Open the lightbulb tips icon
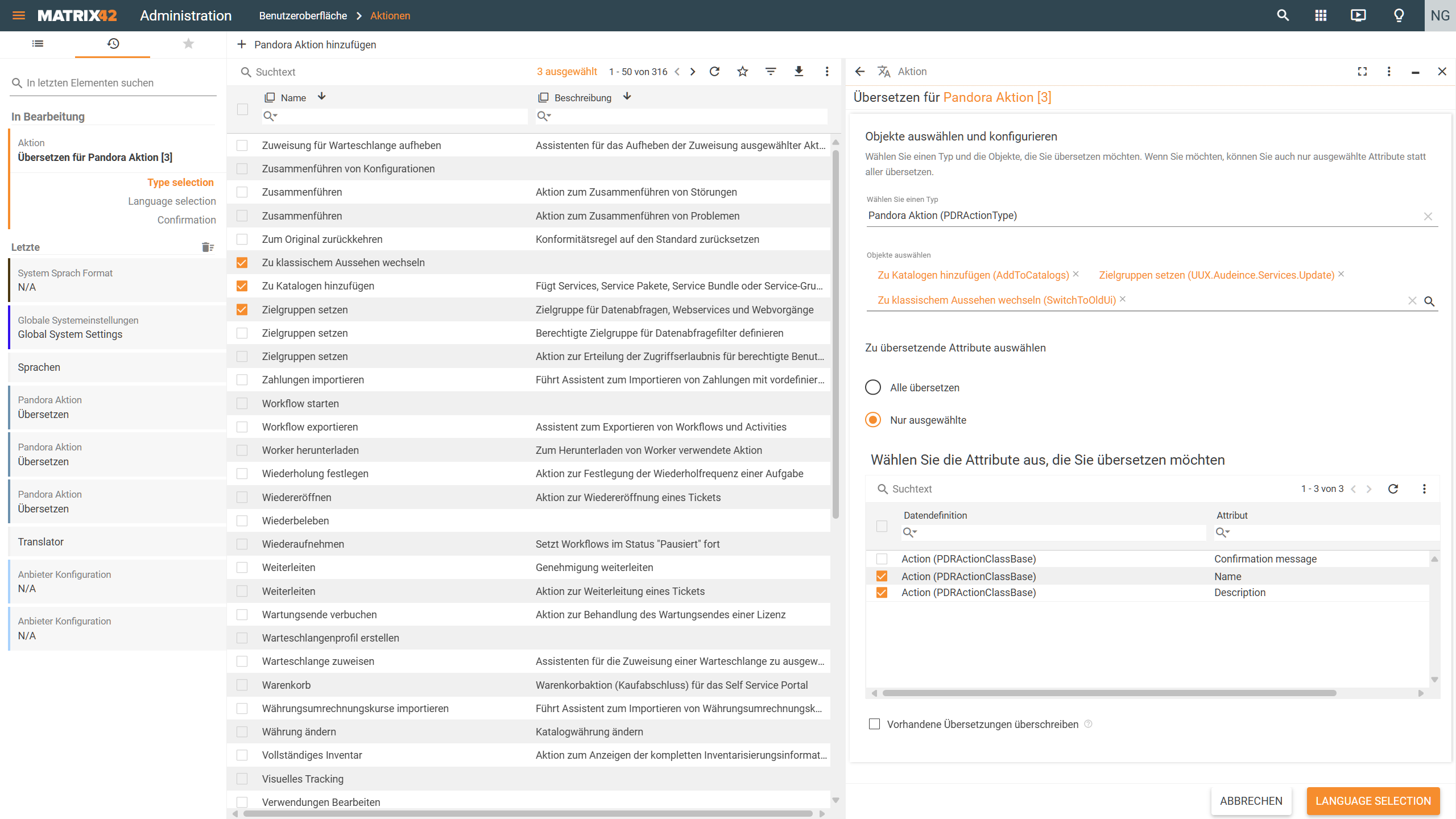1456x819 pixels. click(x=1399, y=15)
